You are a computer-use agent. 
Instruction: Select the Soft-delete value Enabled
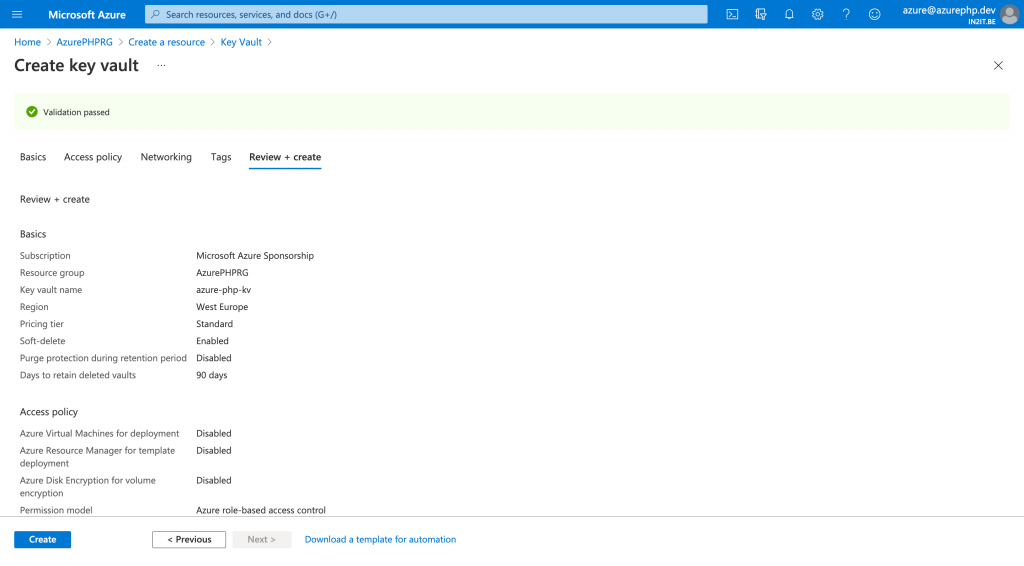[212, 340]
